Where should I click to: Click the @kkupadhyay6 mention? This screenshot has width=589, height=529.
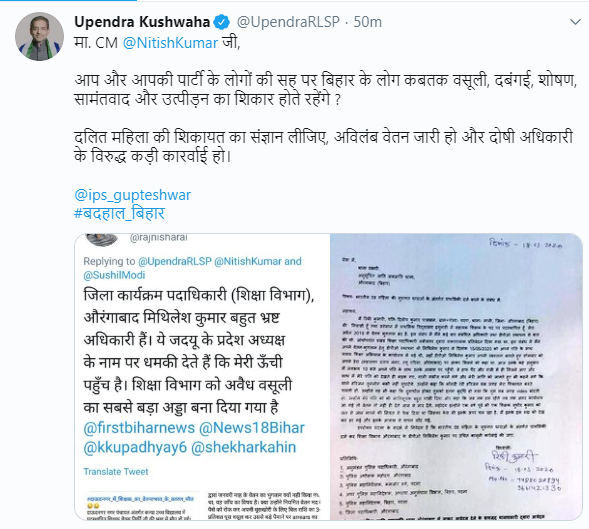coord(135,447)
